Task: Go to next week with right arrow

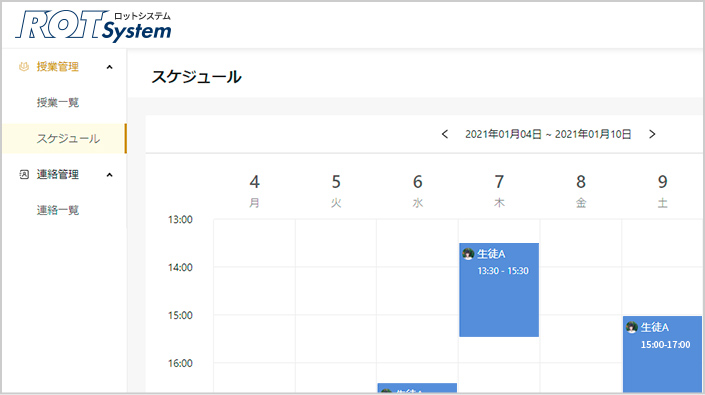Action: [x=652, y=134]
